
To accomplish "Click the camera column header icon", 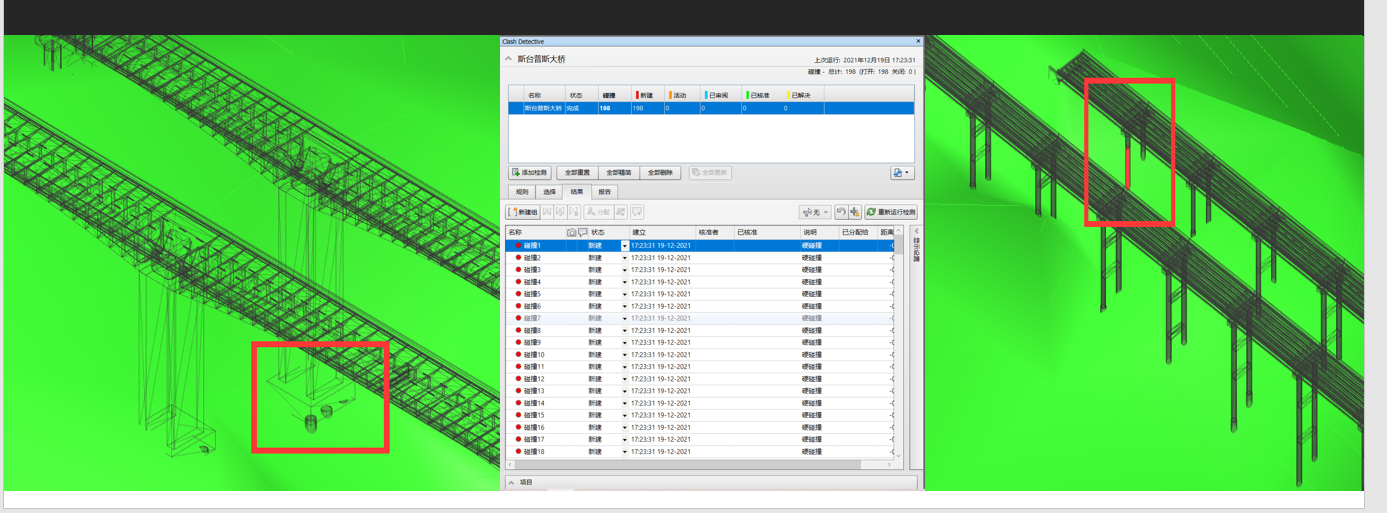I will pos(571,232).
